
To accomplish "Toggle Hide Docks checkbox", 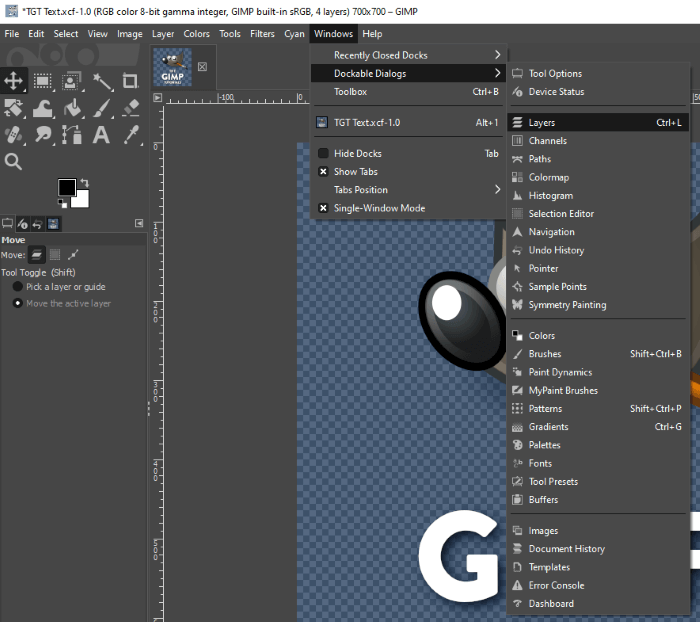I will click(x=323, y=154).
